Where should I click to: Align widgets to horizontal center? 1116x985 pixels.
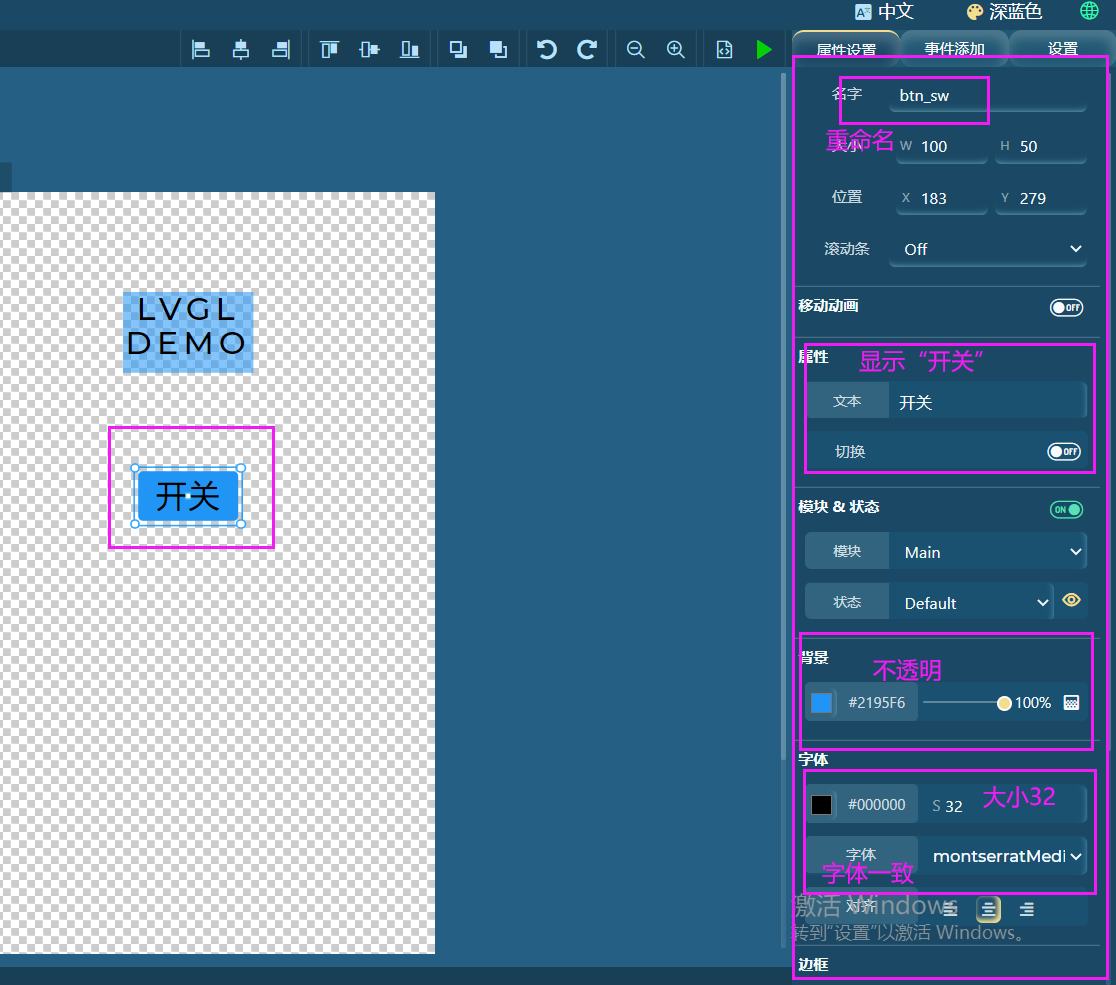(x=241, y=49)
